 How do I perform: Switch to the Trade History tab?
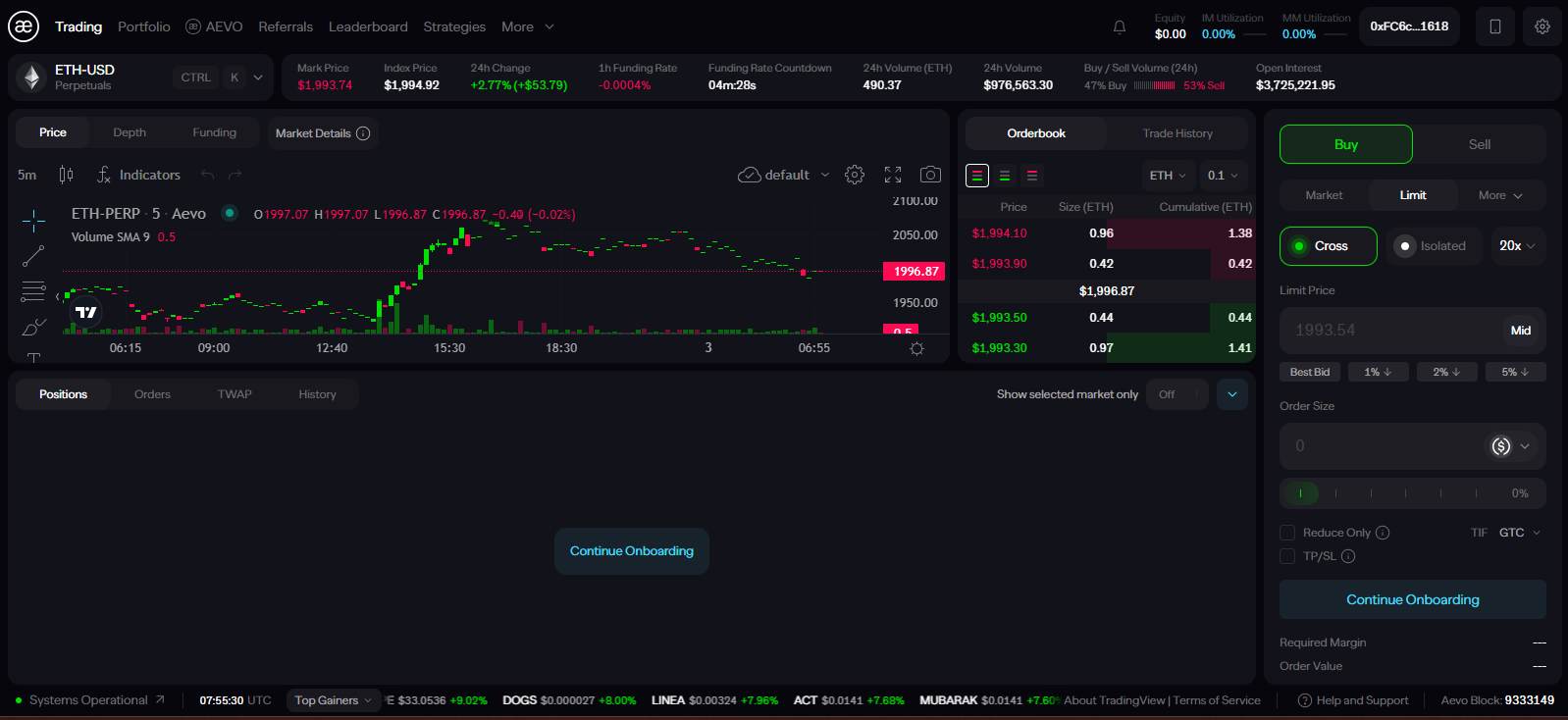1177,133
